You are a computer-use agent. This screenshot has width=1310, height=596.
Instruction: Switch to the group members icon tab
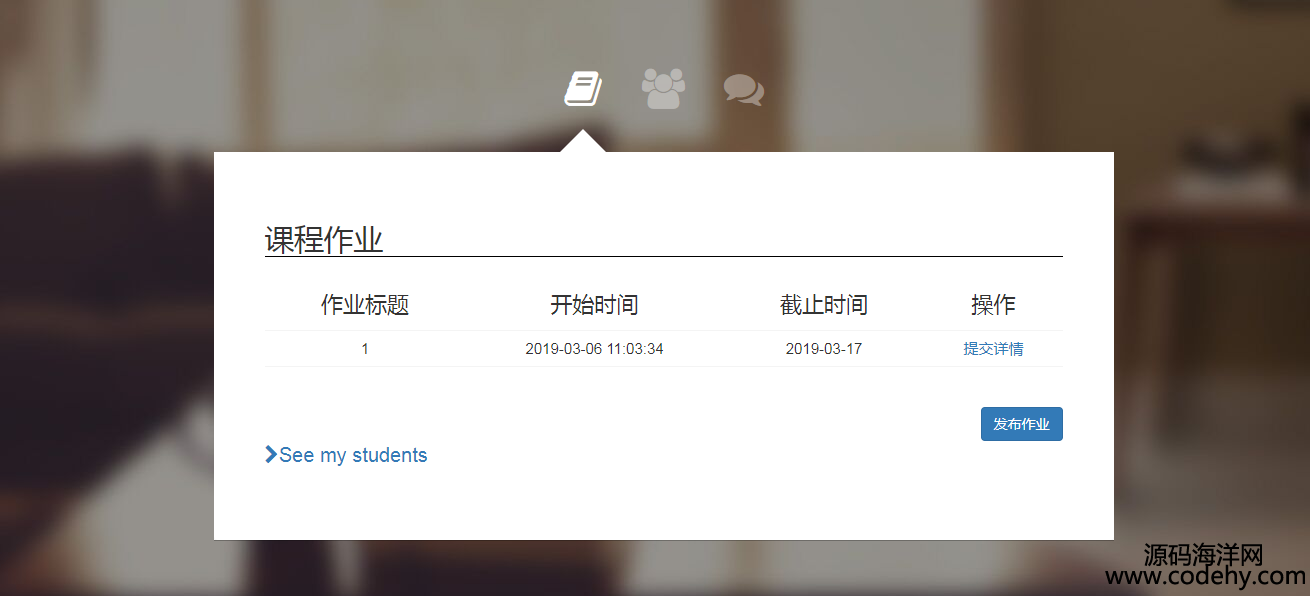[x=663, y=88]
